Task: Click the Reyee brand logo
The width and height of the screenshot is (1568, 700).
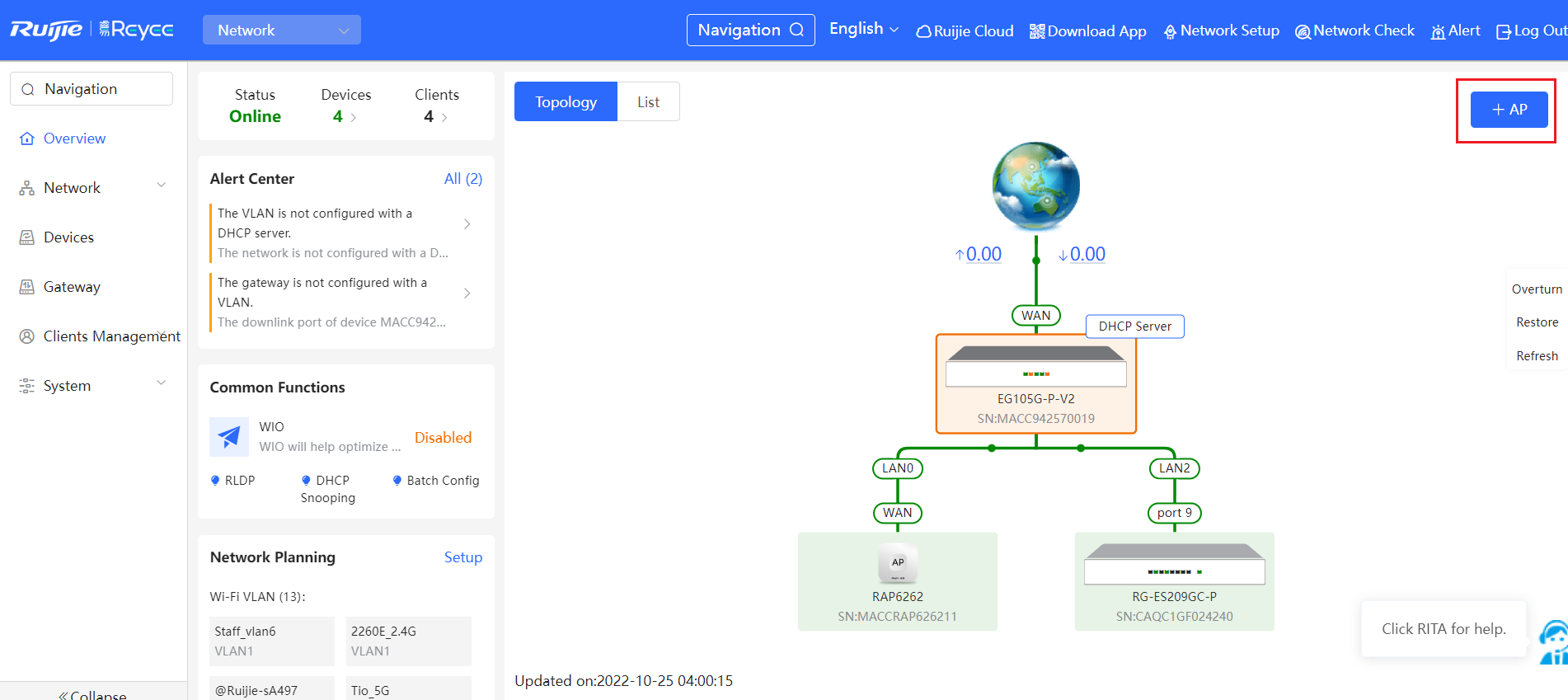Action: click(136, 30)
